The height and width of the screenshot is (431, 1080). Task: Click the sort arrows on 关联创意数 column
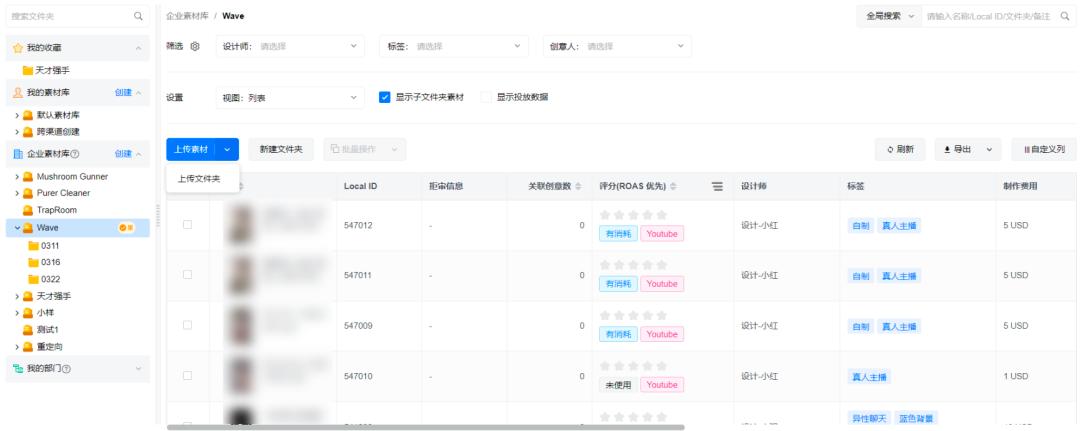579,187
